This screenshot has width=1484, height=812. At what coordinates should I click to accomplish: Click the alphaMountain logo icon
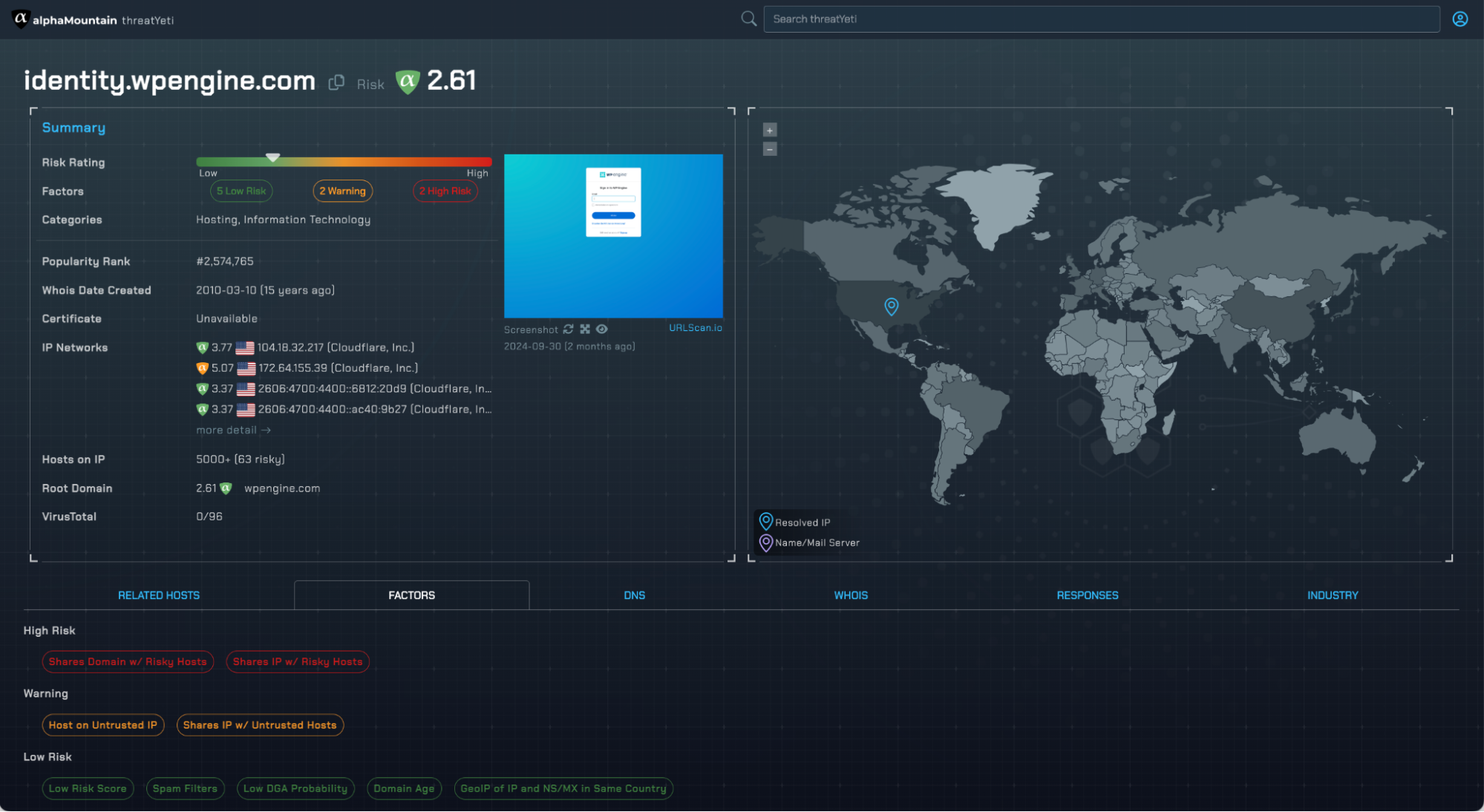tap(21, 19)
